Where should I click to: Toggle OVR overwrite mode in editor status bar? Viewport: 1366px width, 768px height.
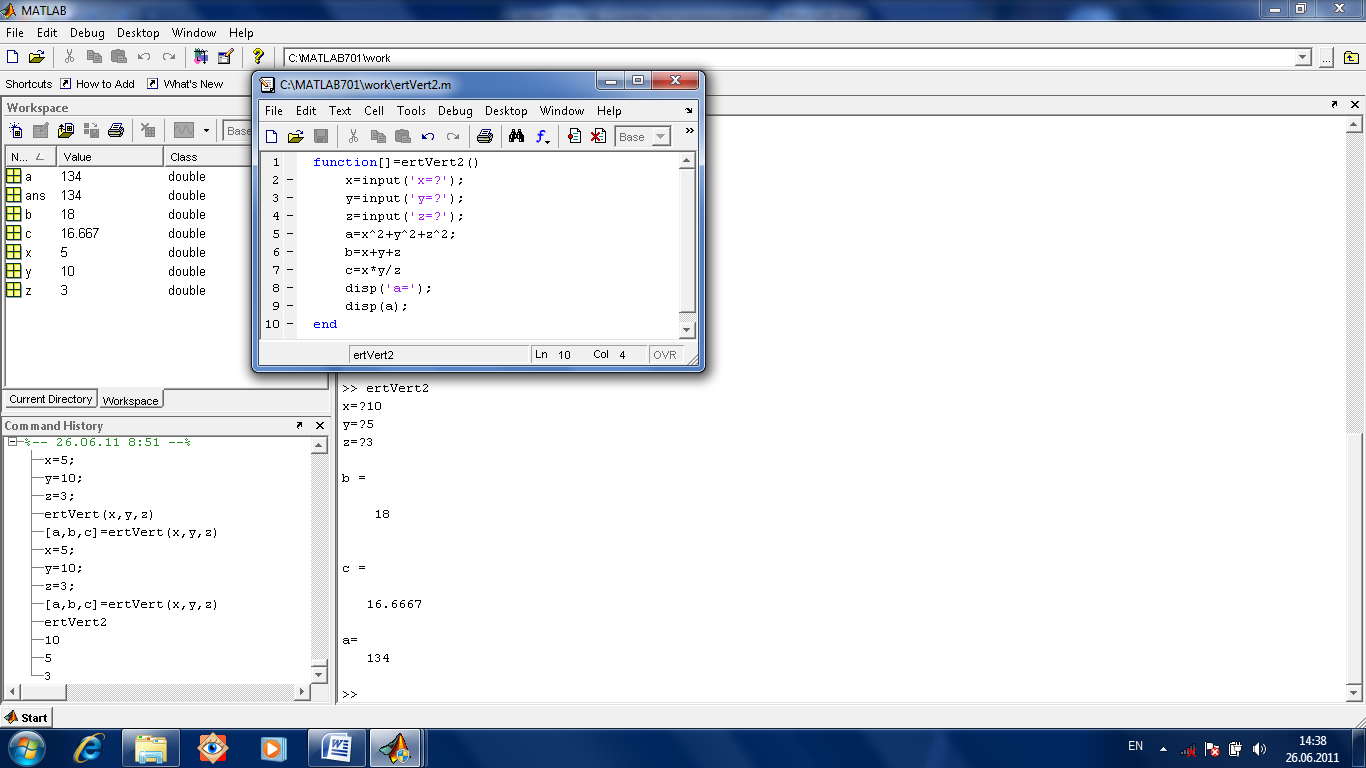(x=665, y=355)
